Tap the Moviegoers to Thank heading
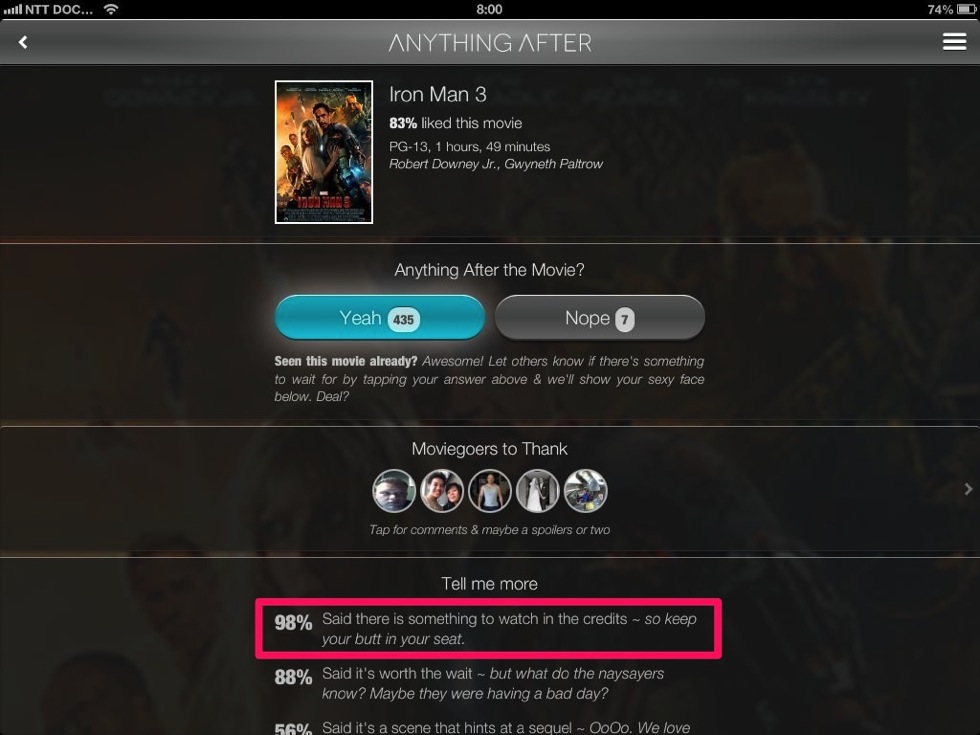 pos(489,449)
